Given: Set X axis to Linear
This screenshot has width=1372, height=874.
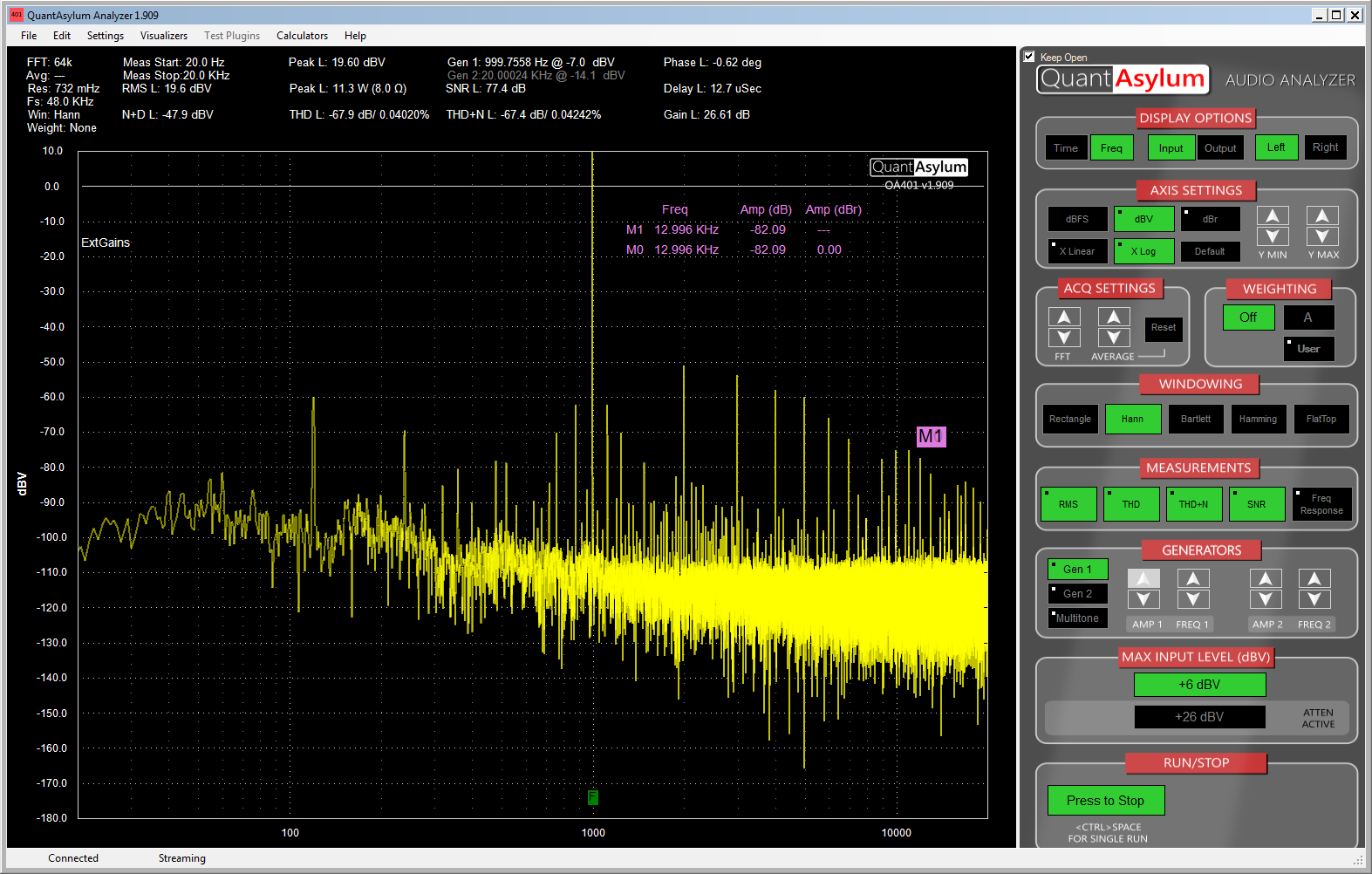Looking at the screenshot, I should click(x=1078, y=251).
